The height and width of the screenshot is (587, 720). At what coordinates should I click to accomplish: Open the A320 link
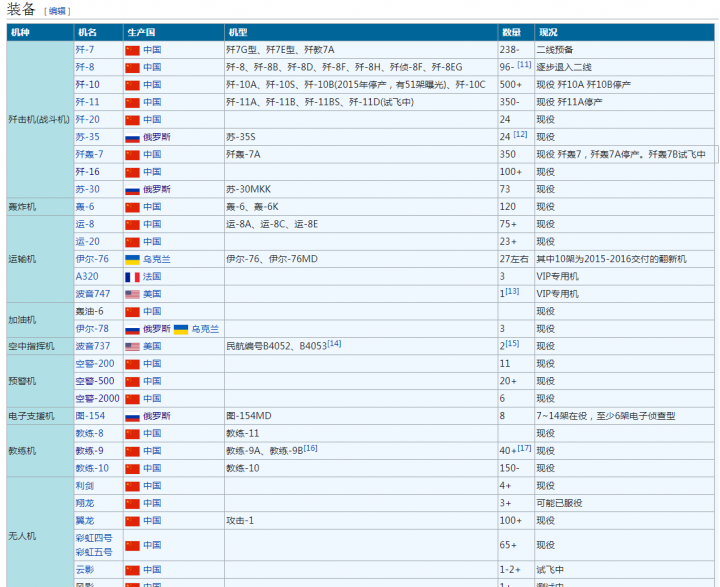click(x=87, y=277)
